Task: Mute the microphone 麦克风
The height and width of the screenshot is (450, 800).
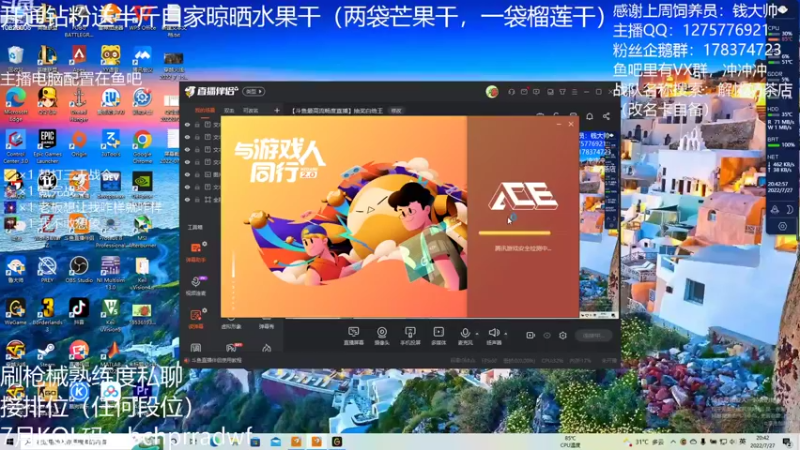Action: (x=465, y=336)
